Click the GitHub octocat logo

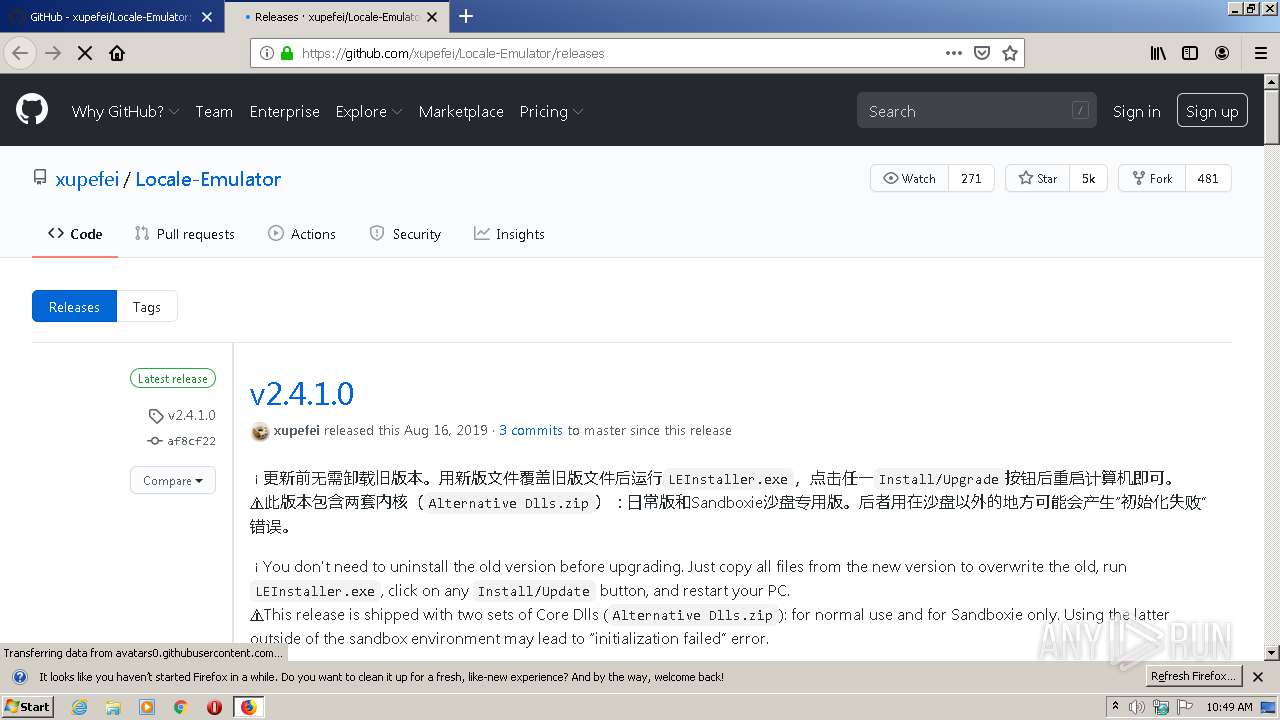[32, 110]
